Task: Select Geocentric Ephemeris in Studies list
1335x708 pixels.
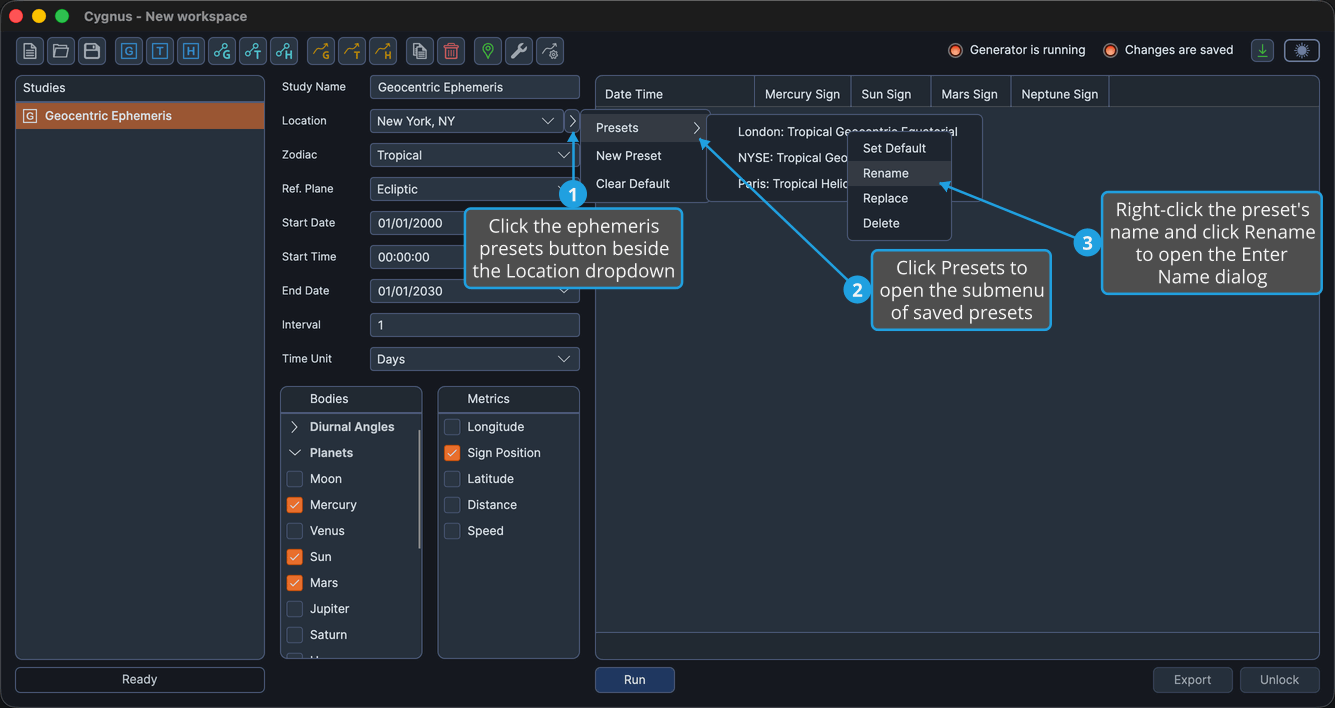Action: (140, 116)
